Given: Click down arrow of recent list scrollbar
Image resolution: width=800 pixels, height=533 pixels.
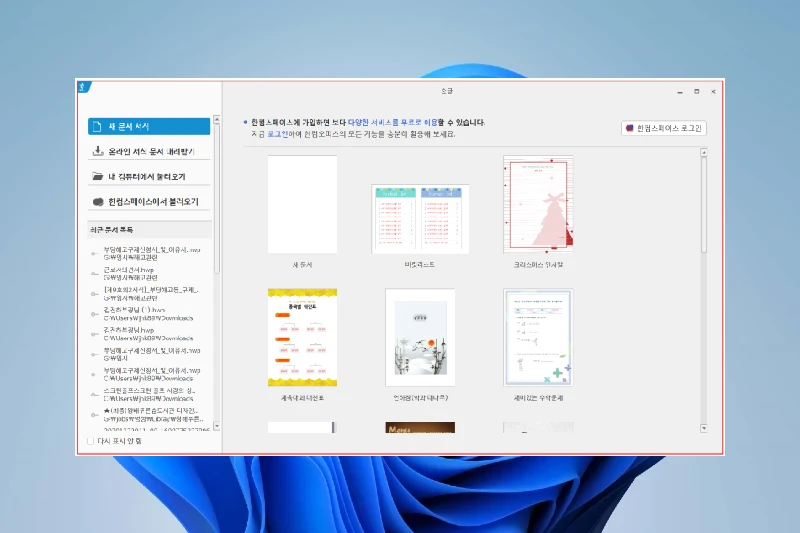Looking at the screenshot, I should click(x=216, y=426).
